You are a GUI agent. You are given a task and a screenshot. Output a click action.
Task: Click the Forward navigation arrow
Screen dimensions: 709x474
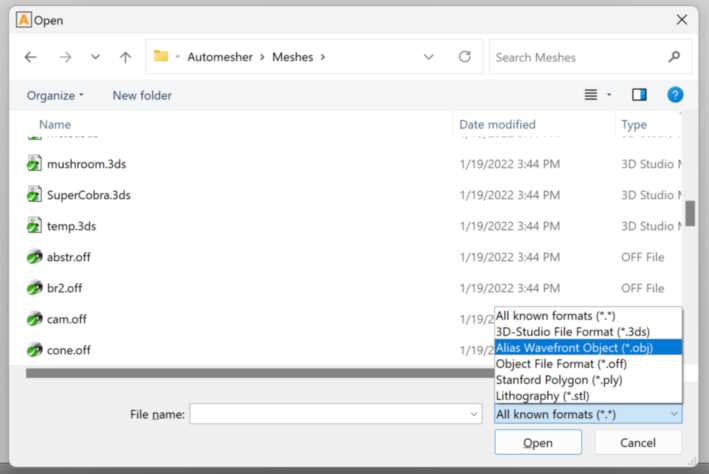(66, 57)
